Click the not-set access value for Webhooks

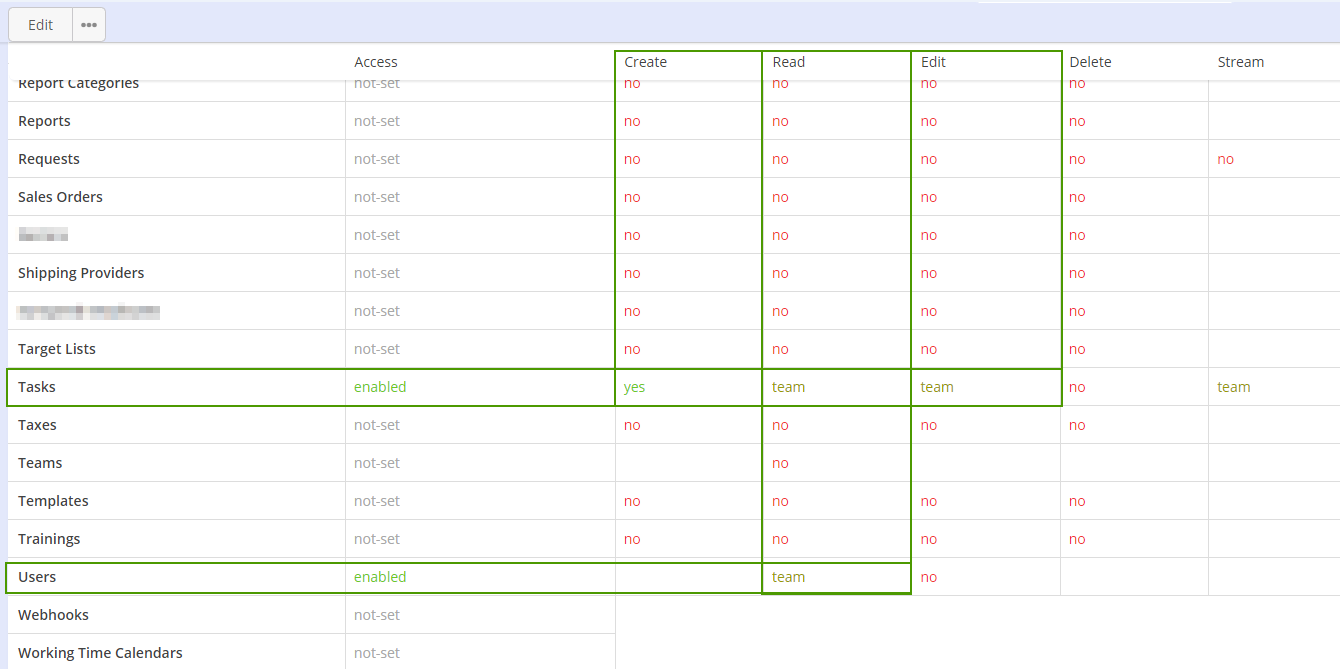[377, 615]
